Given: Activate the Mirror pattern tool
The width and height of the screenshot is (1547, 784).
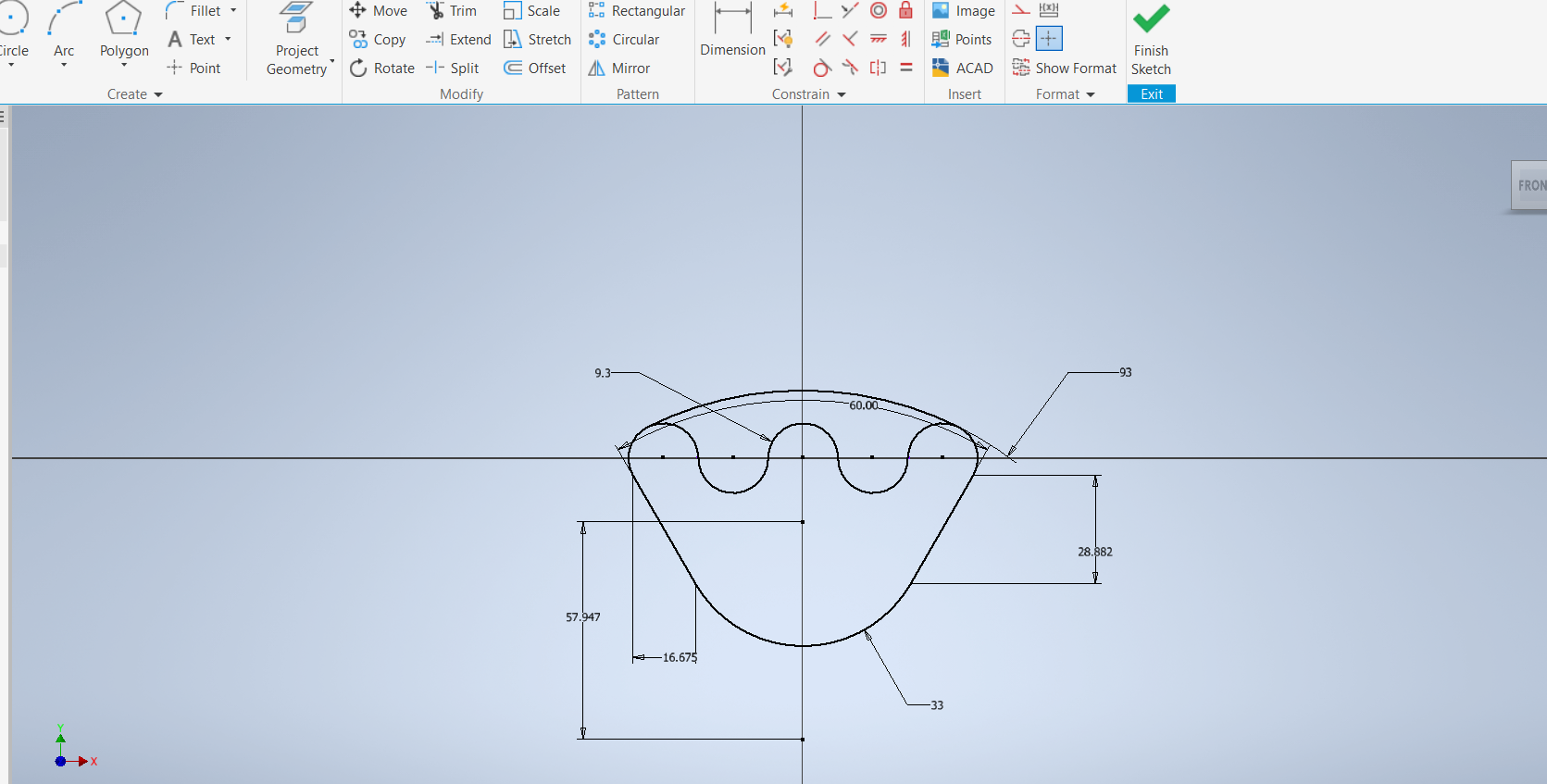Looking at the screenshot, I should point(619,68).
